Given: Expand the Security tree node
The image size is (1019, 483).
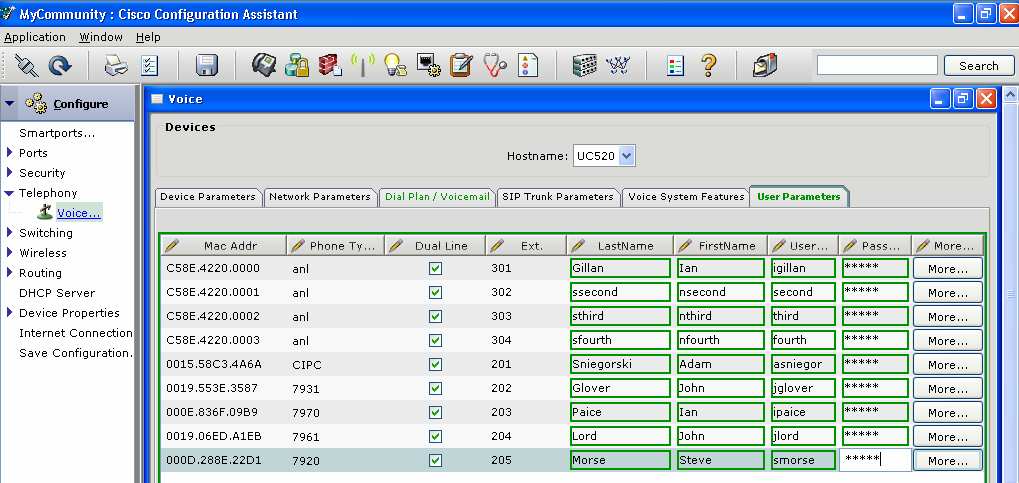Looking at the screenshot, I should point(9,173).
